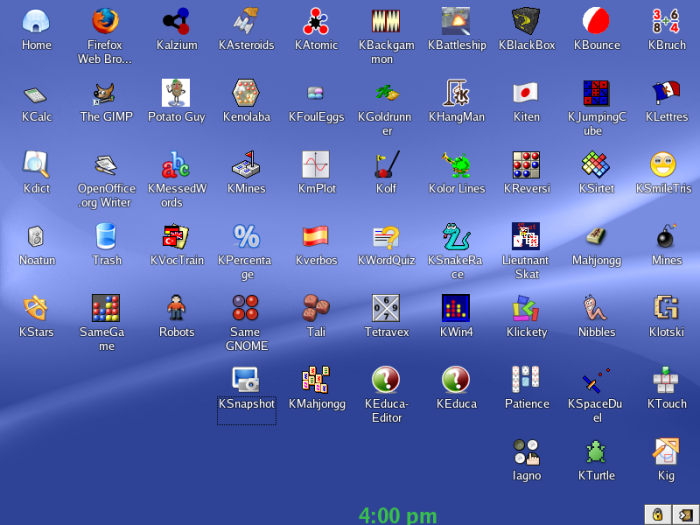Screen dimensions: 700x525
Task: Open the KTurtle icon
Action: coord(596,452)
